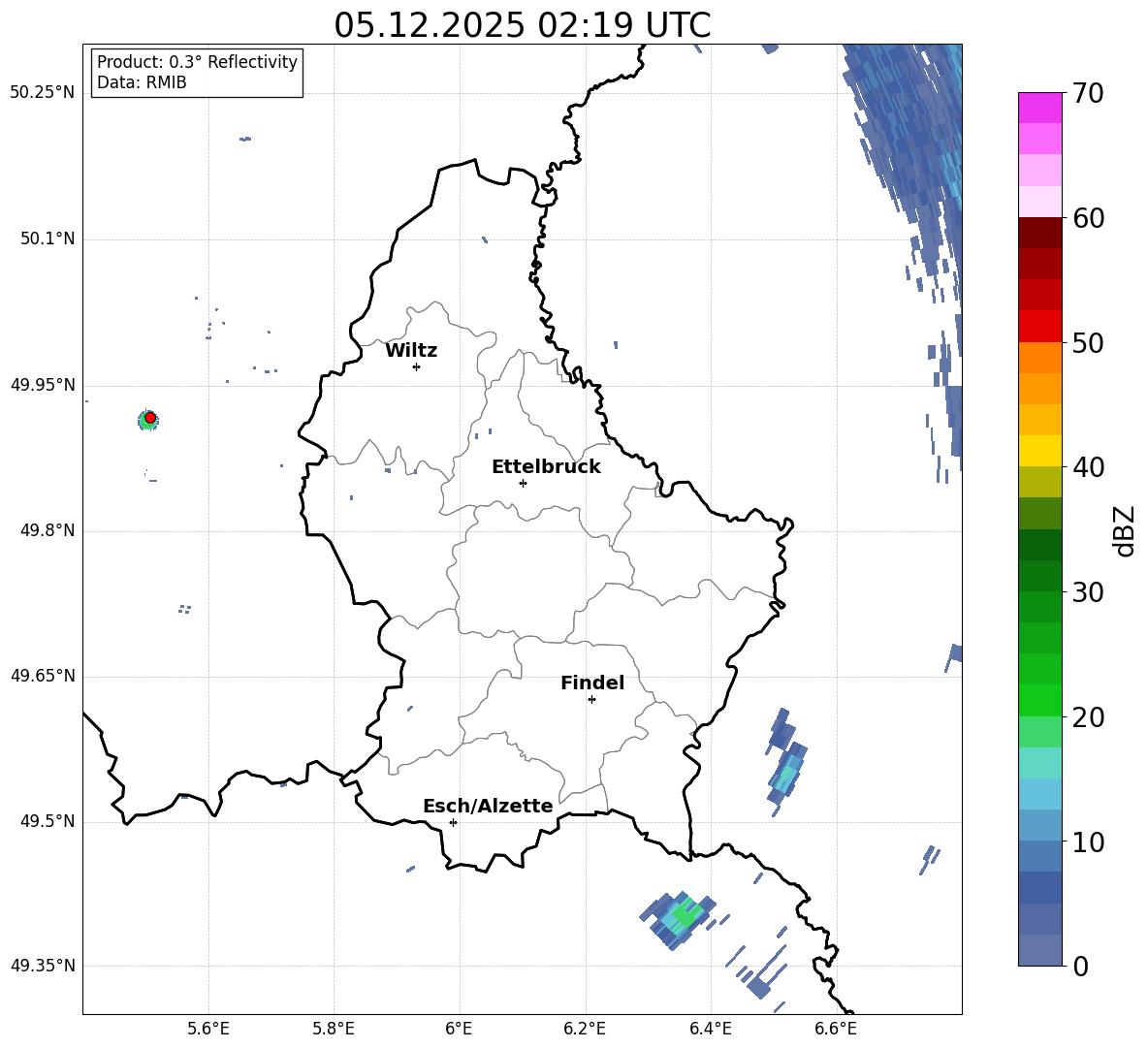Click the yellow colorbar segment above 40
This screenshot has width=1148, height=1048.
(1039, 451)
